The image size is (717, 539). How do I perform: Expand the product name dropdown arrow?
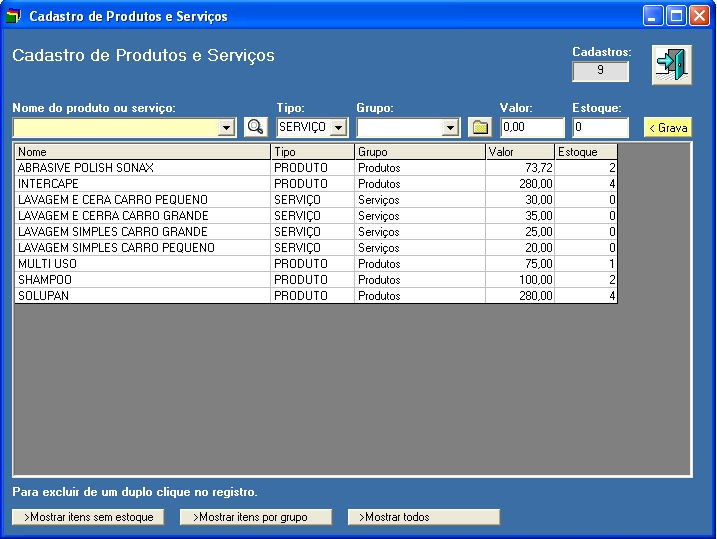[x=226, y=128]
